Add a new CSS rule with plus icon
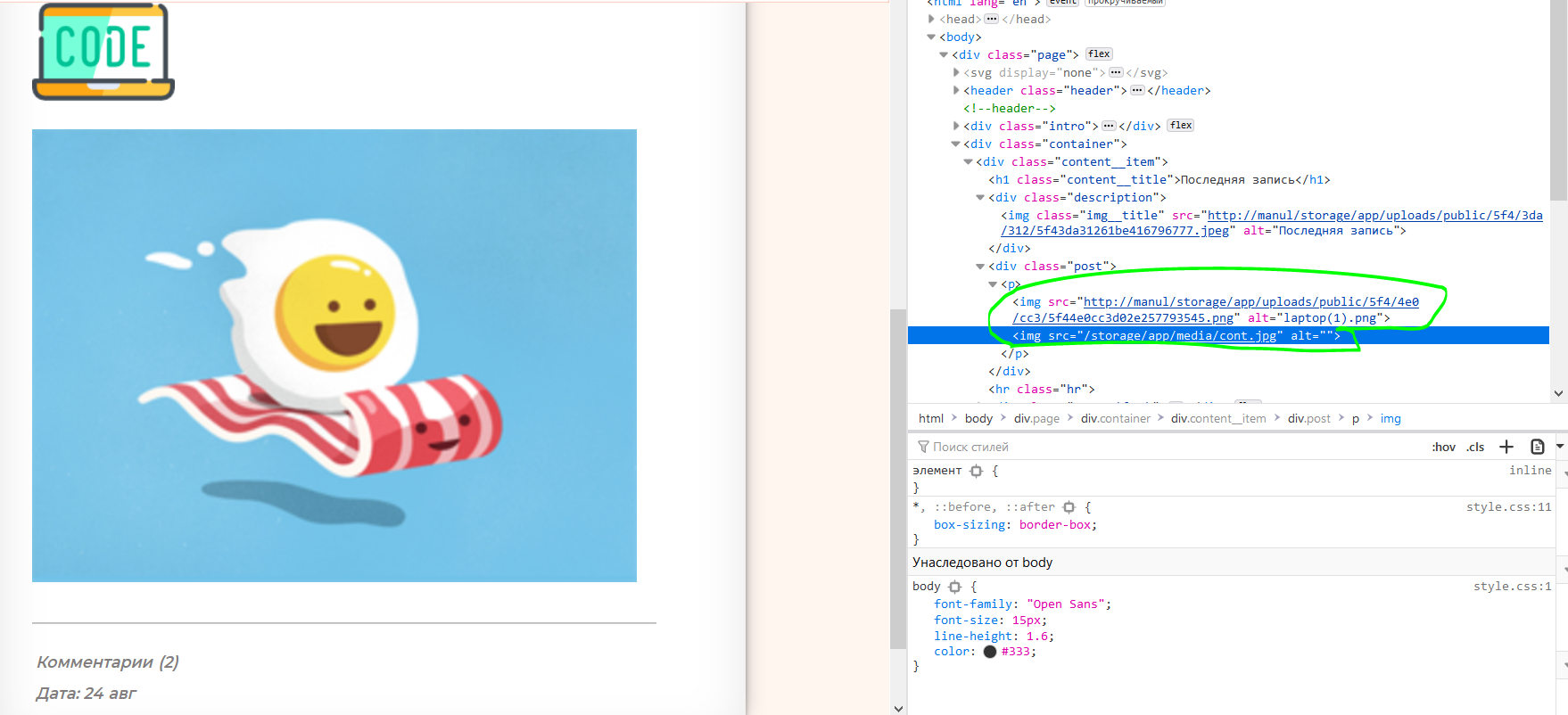This screenshot has width=1568, height=715. [1506, 447]
